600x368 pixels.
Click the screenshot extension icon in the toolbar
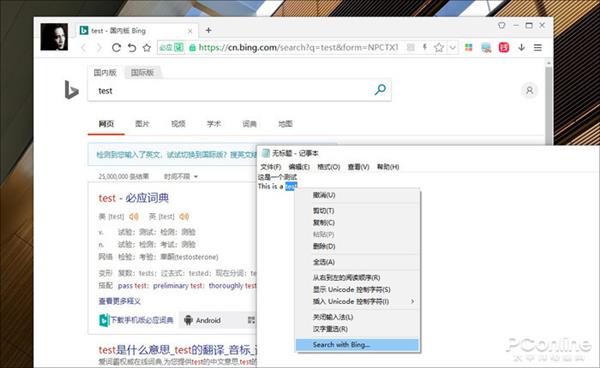(486, 48)
